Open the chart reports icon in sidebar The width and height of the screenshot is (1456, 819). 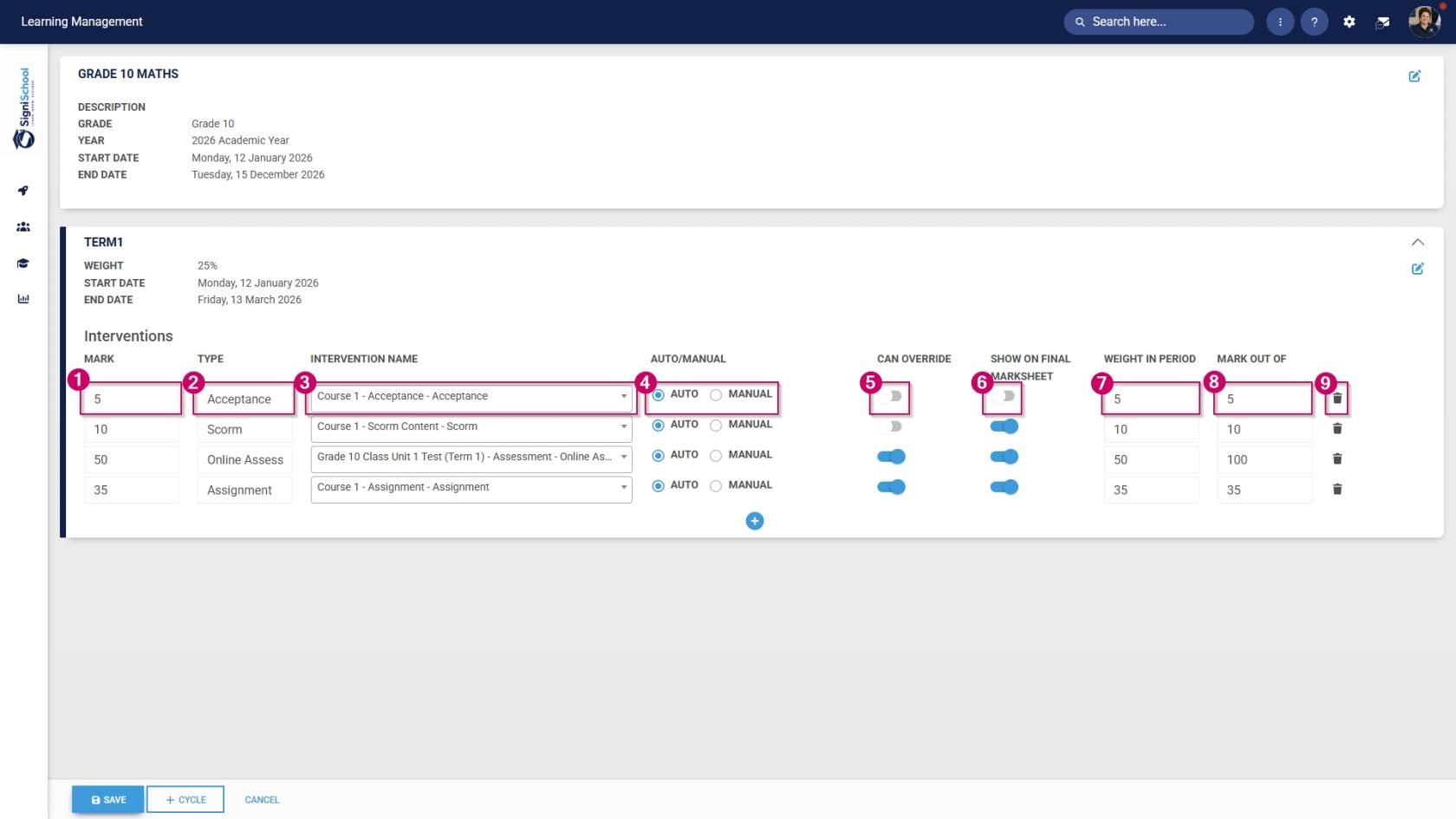pos(23,299)
